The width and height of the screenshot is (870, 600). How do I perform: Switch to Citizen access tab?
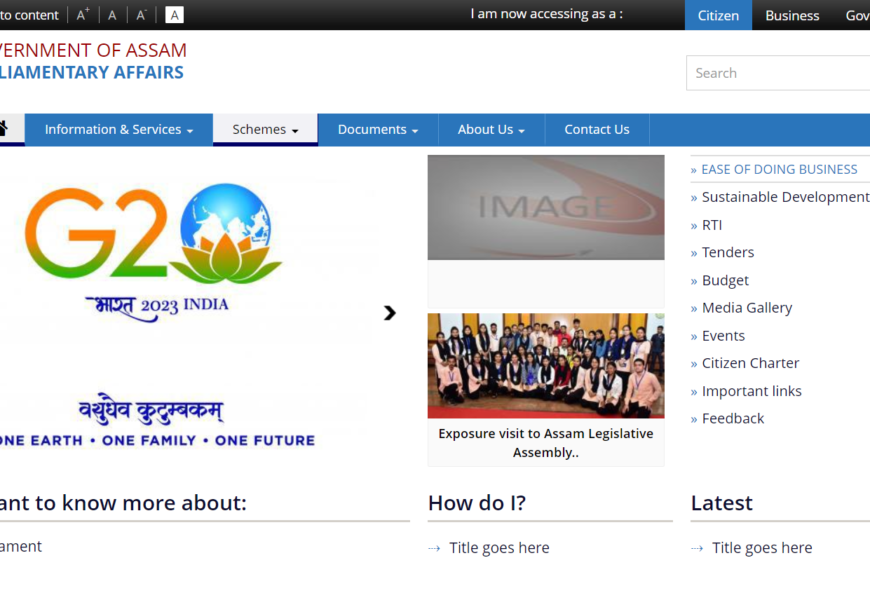tap(718, 15)
